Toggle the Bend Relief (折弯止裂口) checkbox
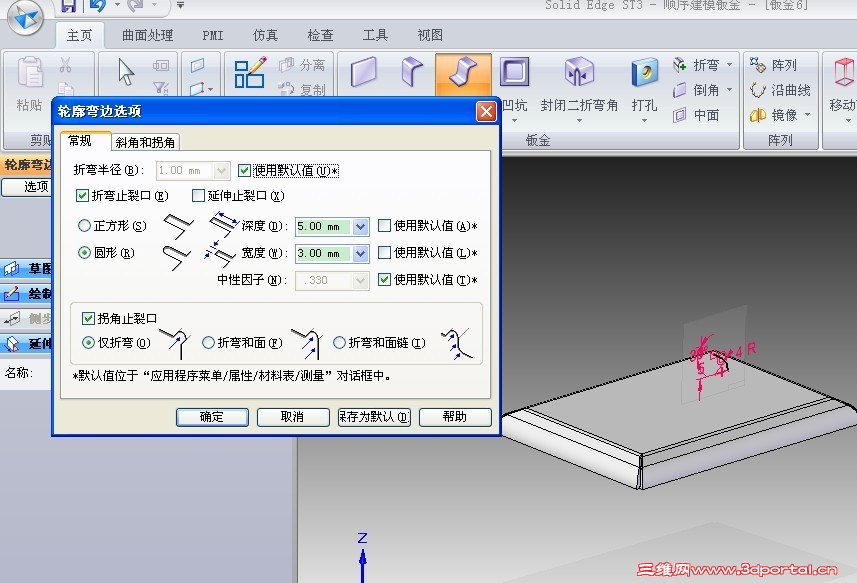Screen dimensions: 857x583 pos(82,196)
